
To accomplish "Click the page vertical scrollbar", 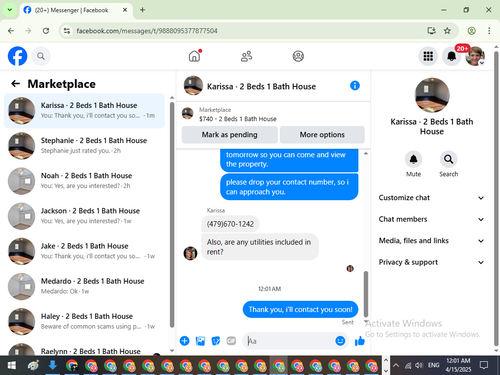I will 496,199.
